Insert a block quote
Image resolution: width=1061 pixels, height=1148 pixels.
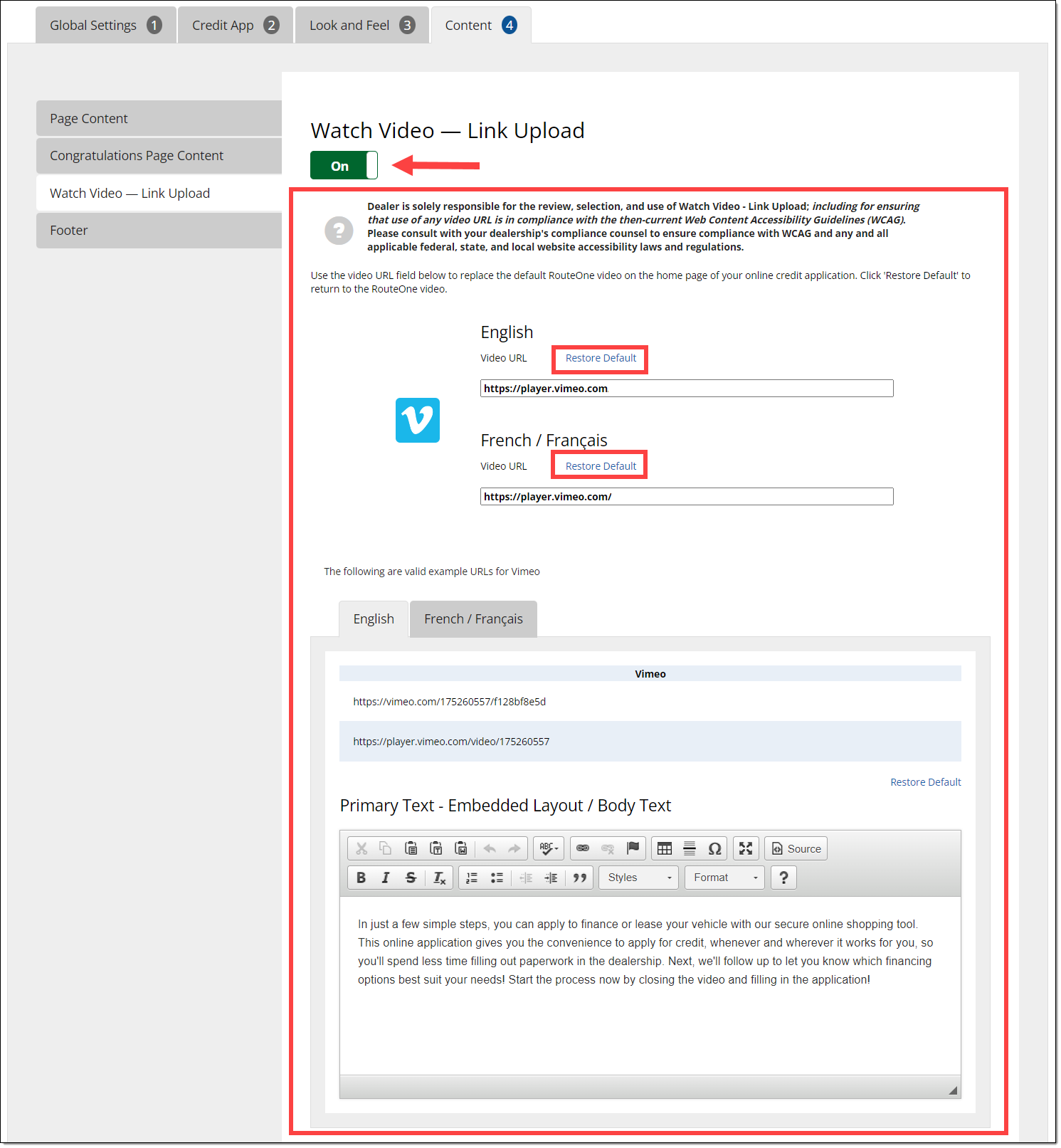click(580, 878)
